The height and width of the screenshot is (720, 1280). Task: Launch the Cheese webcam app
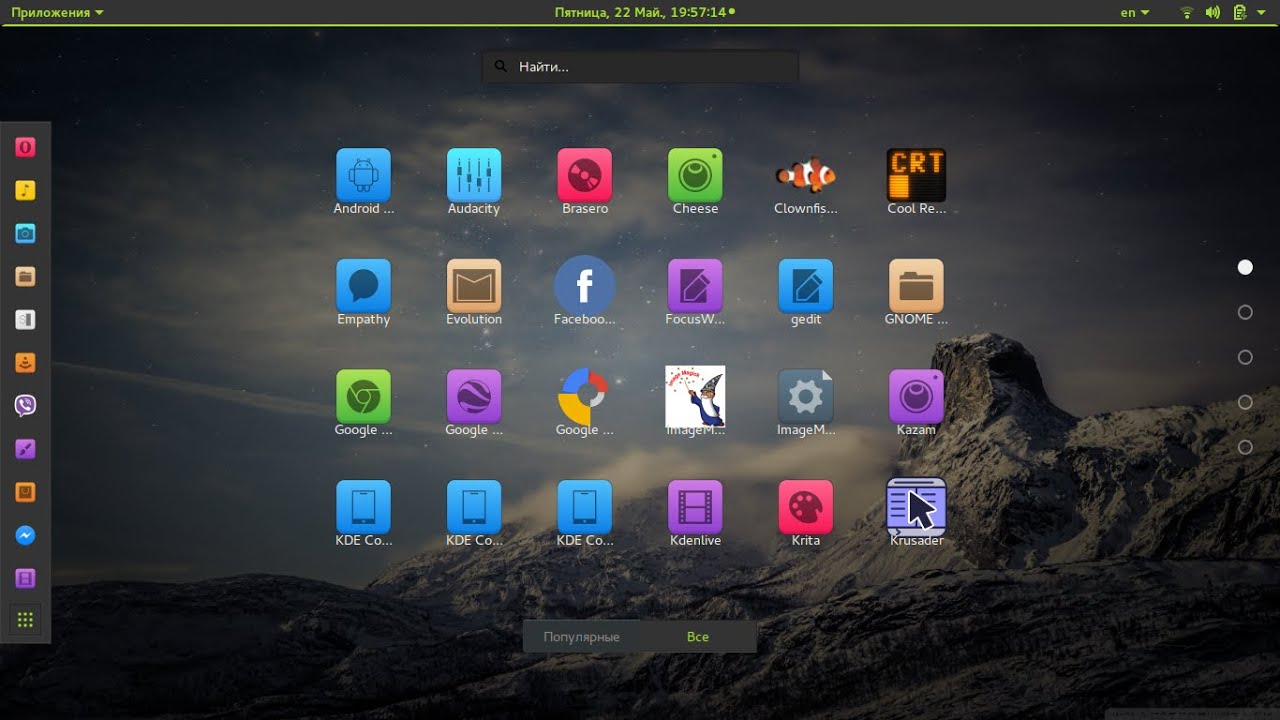(x=695, y=175)
